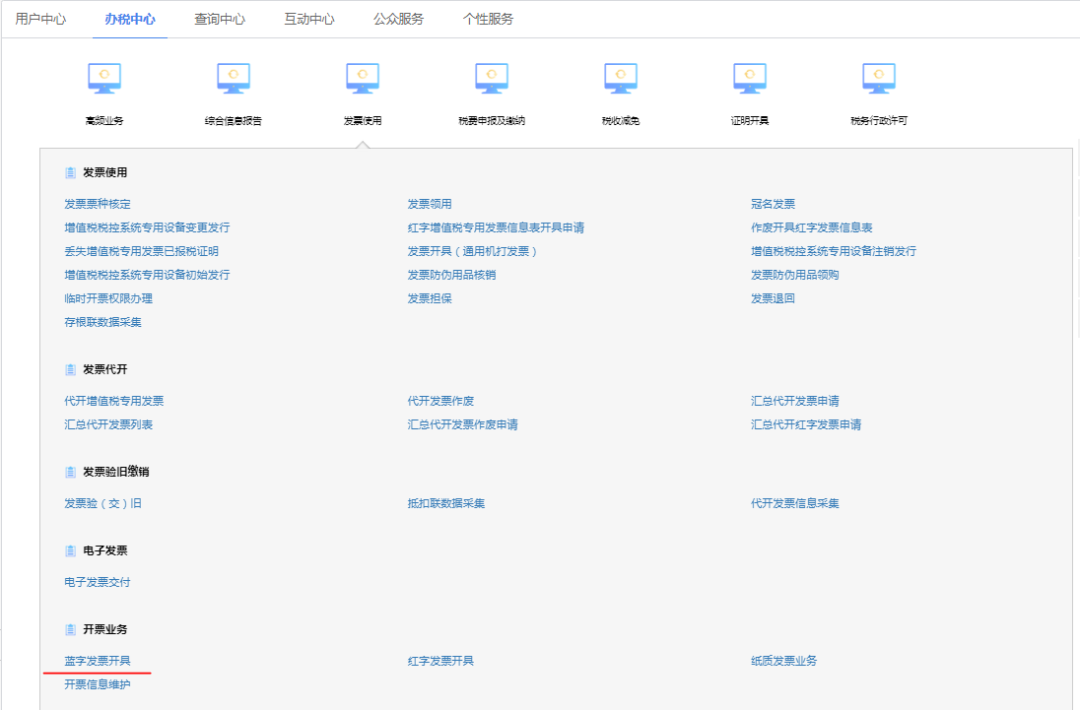The width and height of the screenshot is (1080, 710).
Task: Open the 发票退回 link
Action: click(x=773, y=298)
